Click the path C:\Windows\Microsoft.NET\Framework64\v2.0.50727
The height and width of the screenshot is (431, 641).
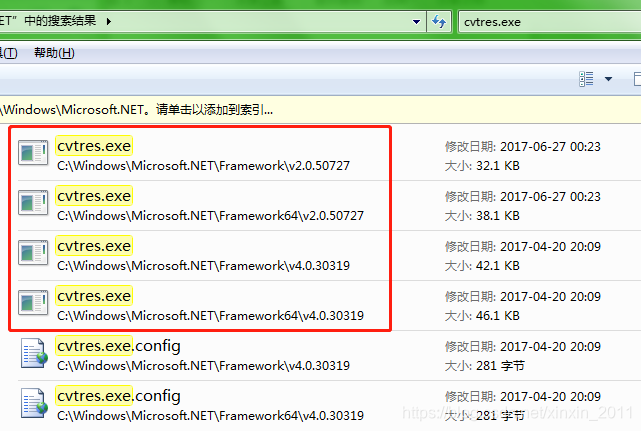[x=211, y=216]
